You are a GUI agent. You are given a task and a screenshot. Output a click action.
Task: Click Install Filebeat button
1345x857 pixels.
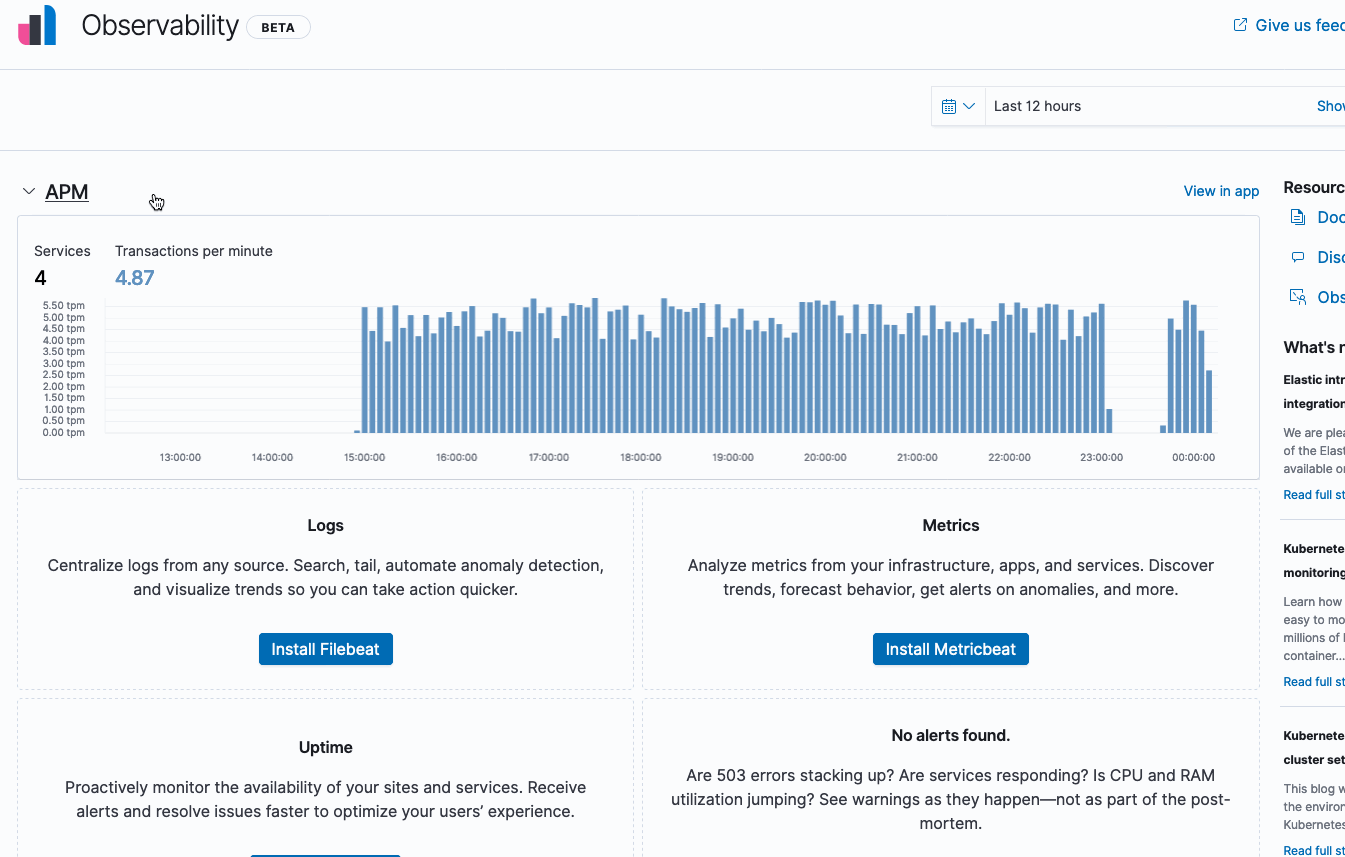[x=326, y=649]
